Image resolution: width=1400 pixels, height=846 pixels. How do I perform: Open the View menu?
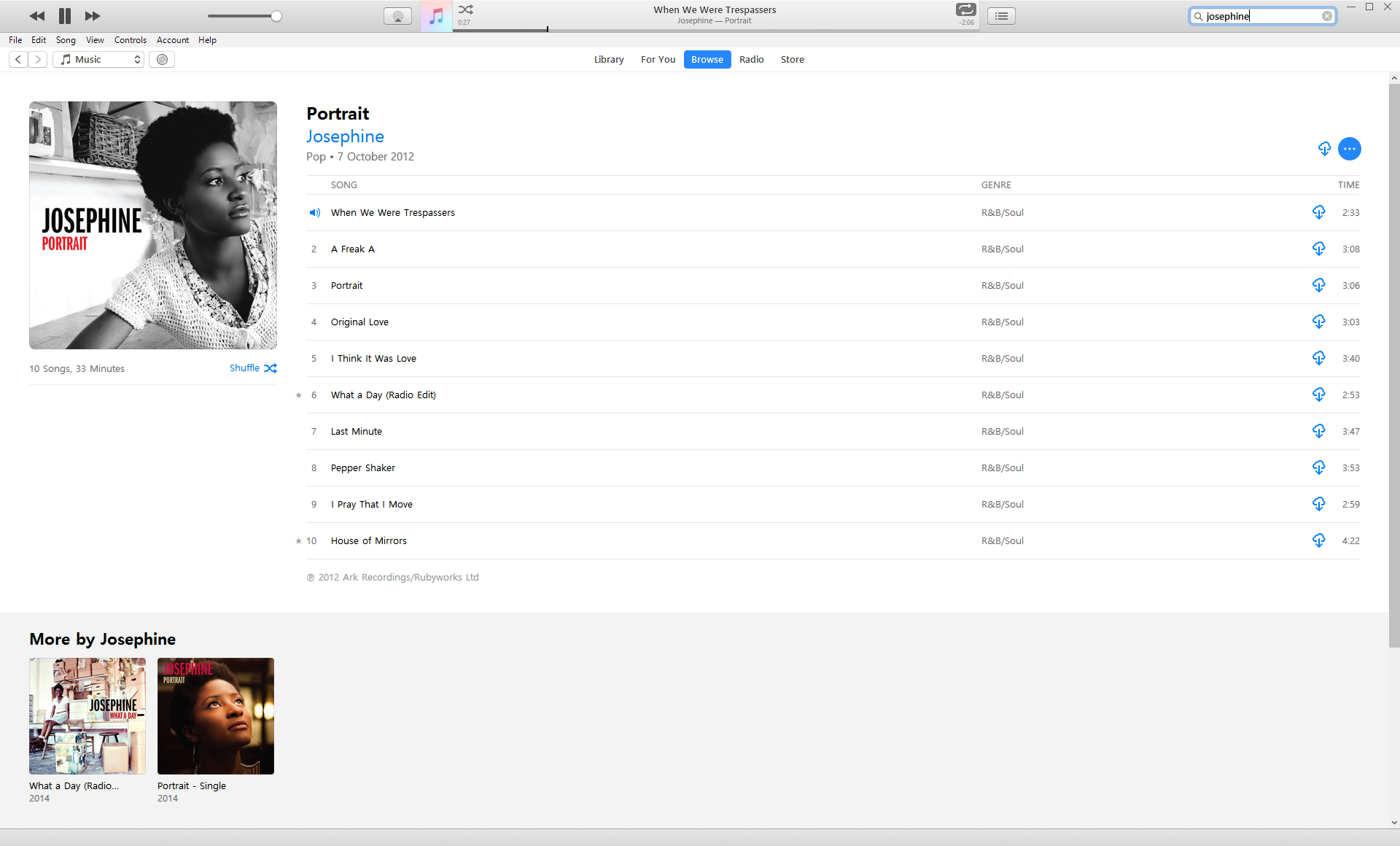coord(95,40)
